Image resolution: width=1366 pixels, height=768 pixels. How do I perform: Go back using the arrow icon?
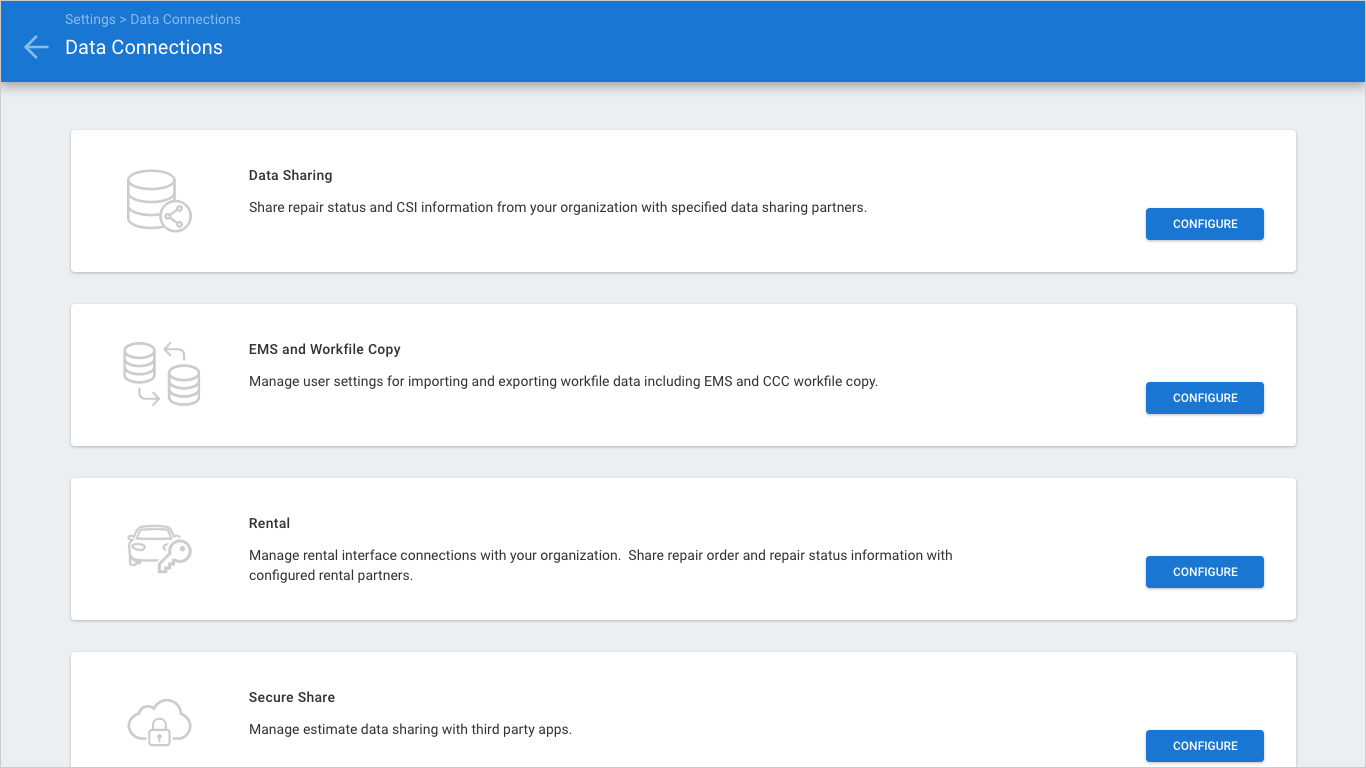pyautogui.click(x=36, y=47)
